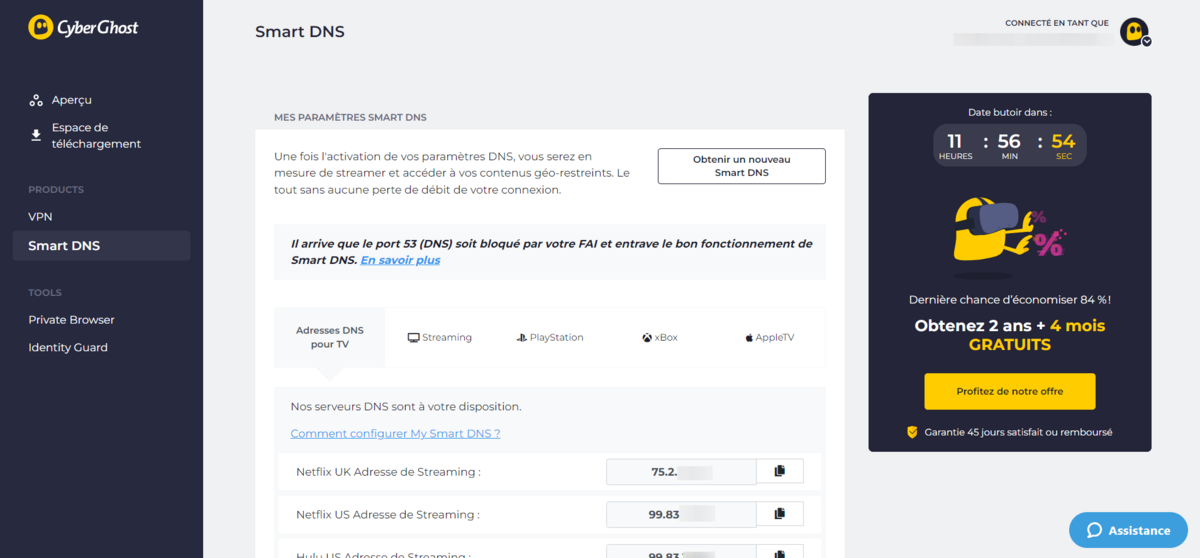
Task: Open Comment configurer My Smart DNS link
Action: pos(395,433)
